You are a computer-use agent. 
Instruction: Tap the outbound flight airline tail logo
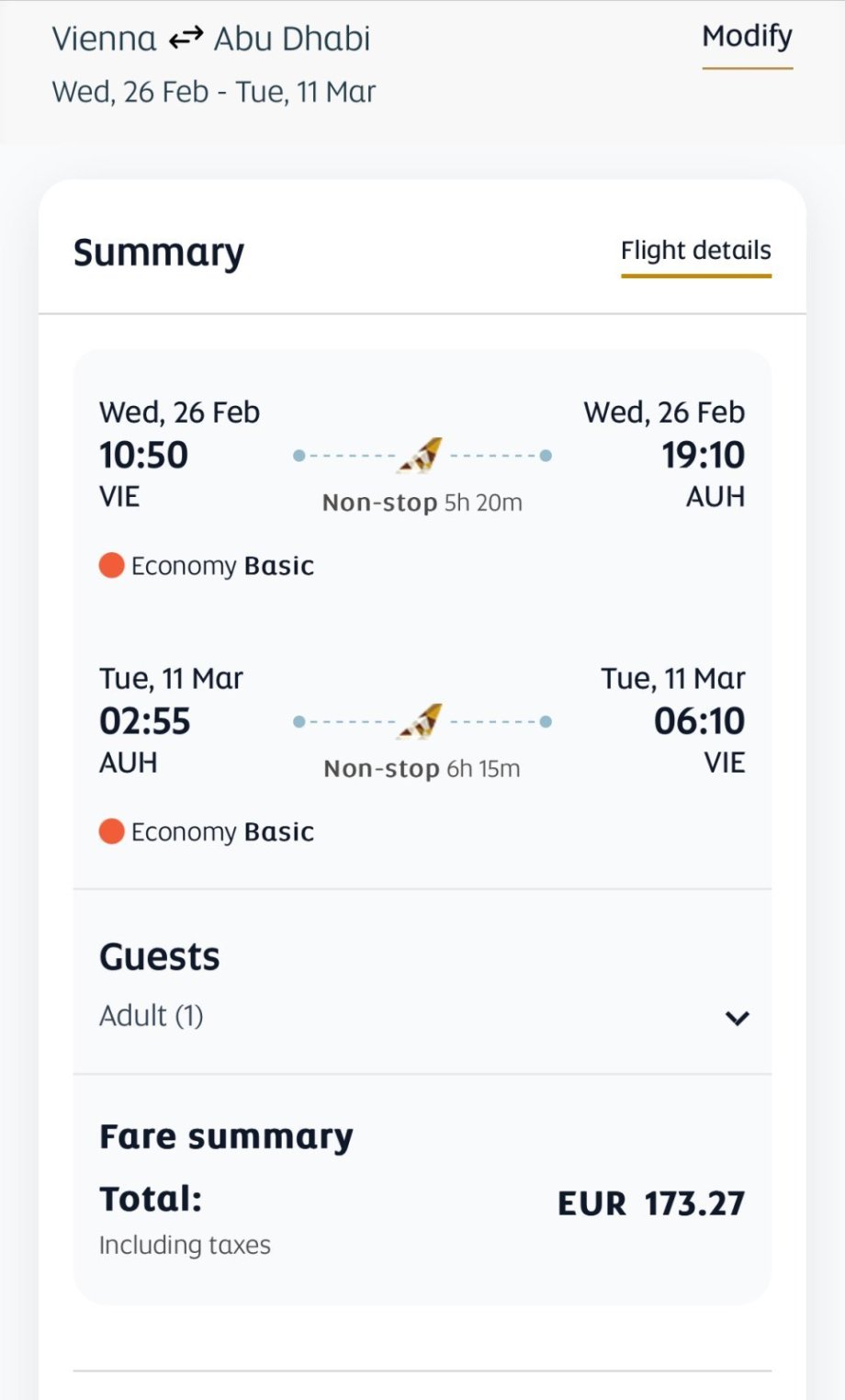[421, 455]
